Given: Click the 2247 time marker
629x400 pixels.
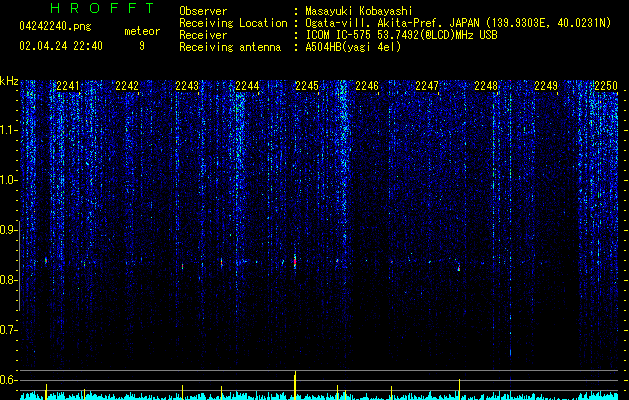Looking at the screenshot, I should [x=427, y=86].
